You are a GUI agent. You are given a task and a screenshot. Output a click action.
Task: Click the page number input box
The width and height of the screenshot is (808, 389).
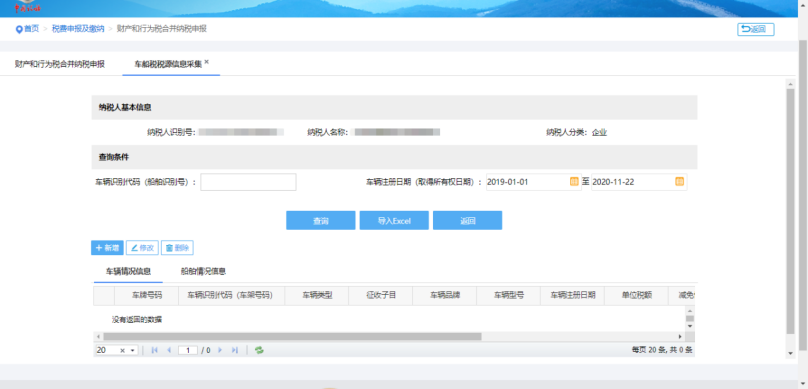188,350
